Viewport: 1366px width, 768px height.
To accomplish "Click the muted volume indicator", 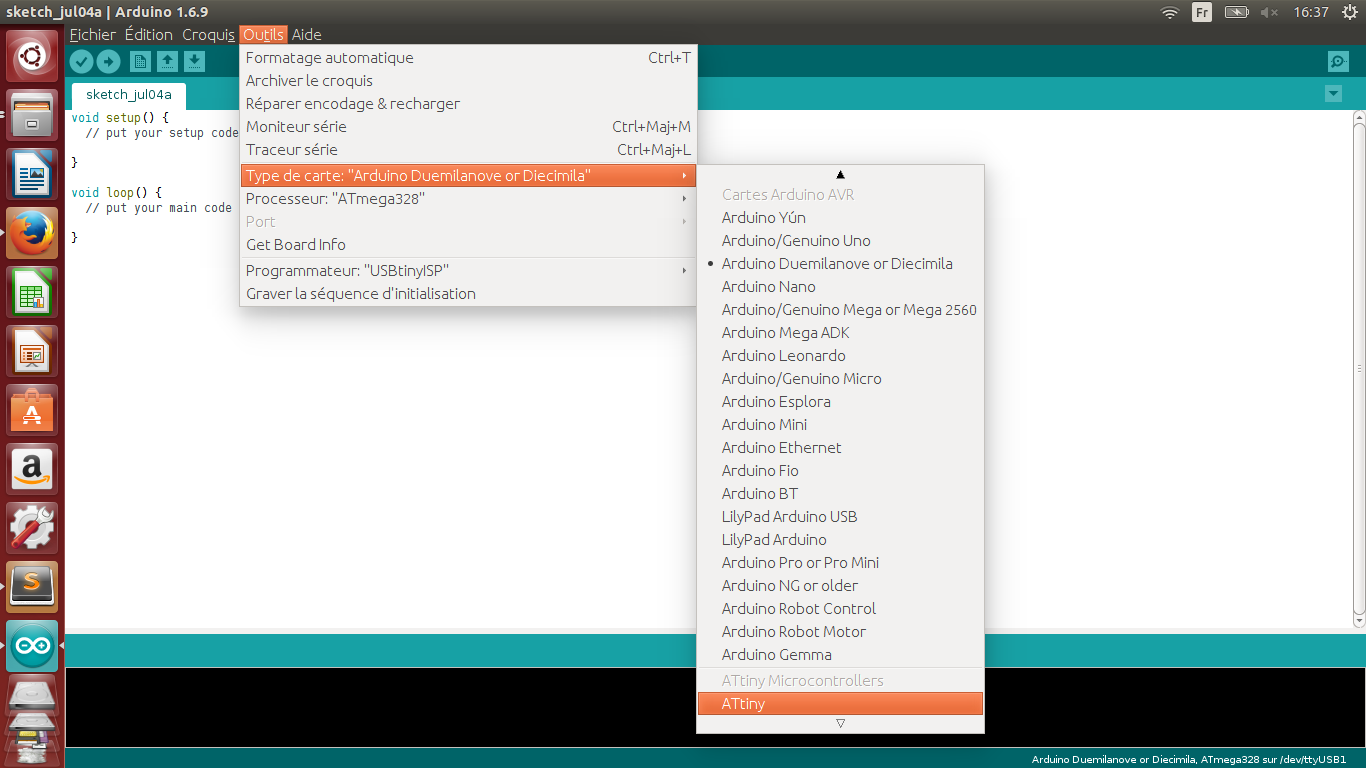I will [x=1269, y=12].
